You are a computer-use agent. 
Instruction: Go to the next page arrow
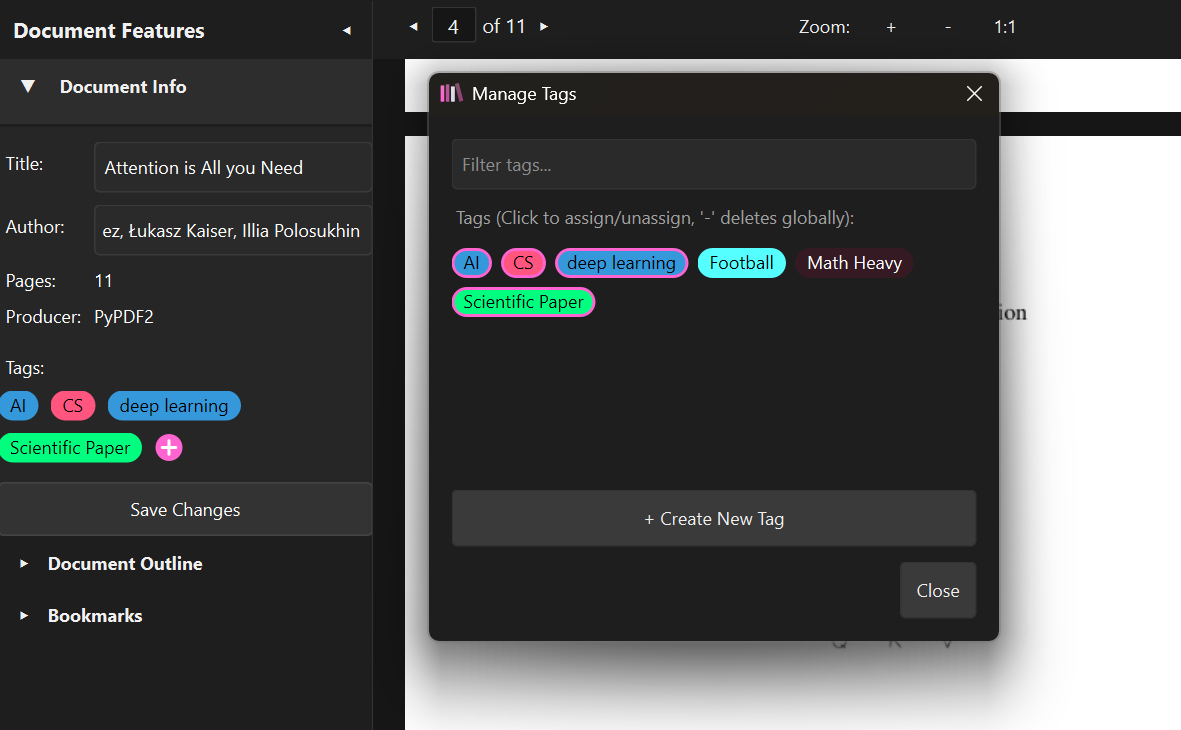pyautogui.click(x=544, y=27)
